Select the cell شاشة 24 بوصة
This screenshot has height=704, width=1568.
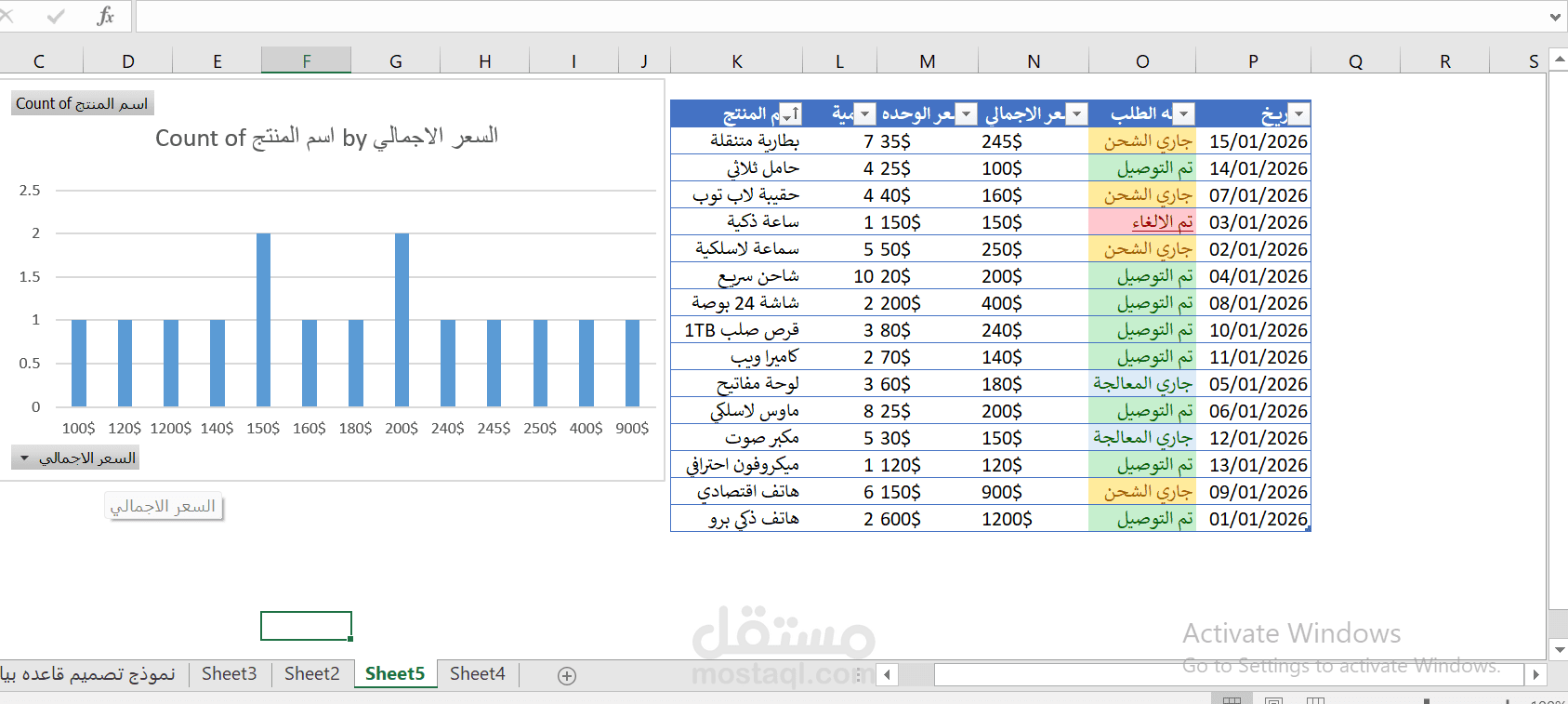(x=736, y=303)
